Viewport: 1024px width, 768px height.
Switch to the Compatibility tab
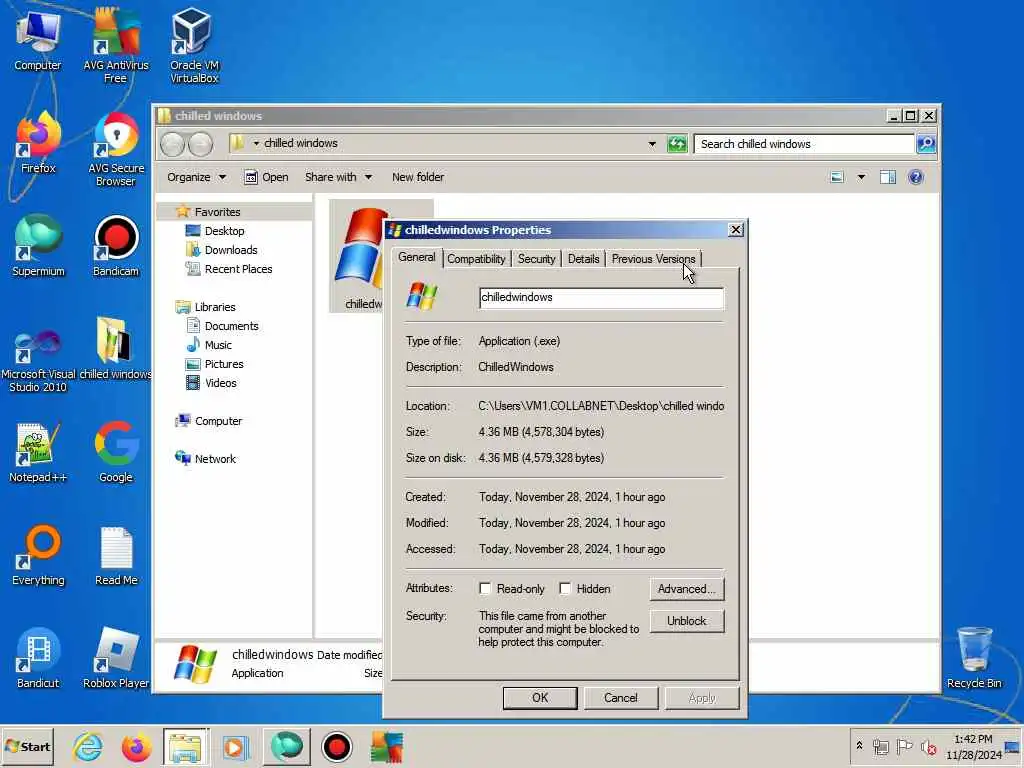point(476,259)
